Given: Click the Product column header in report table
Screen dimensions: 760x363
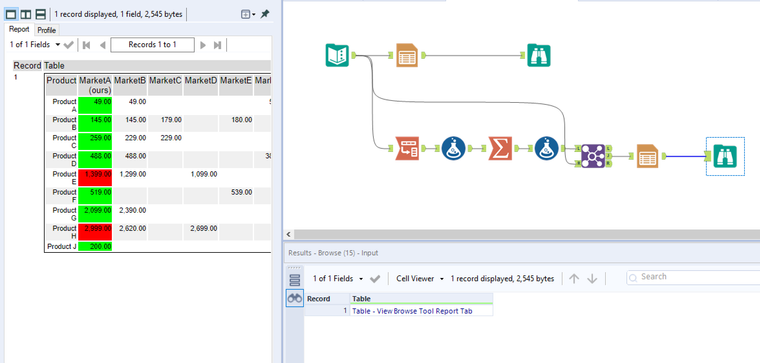Looking at the screenshot, I should [61, 85].
